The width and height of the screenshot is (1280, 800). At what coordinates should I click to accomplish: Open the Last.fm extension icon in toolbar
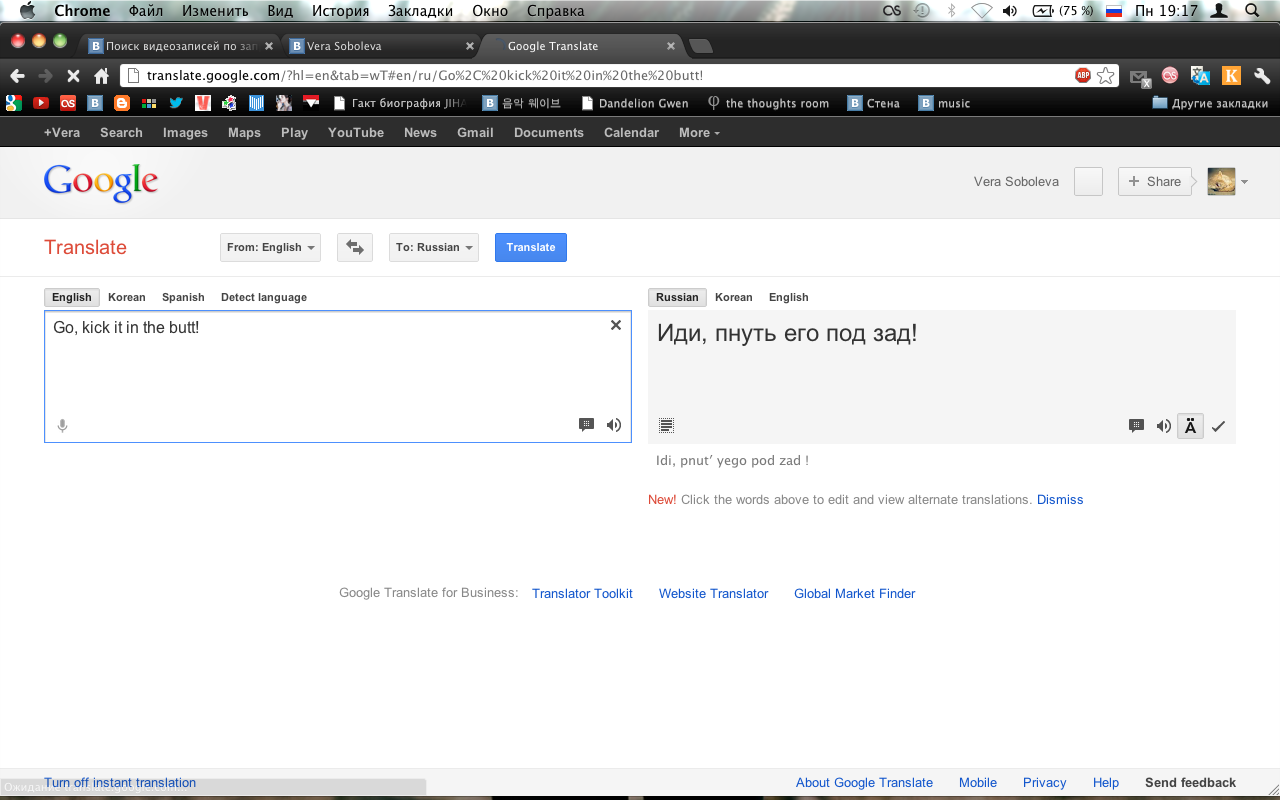1169,75
